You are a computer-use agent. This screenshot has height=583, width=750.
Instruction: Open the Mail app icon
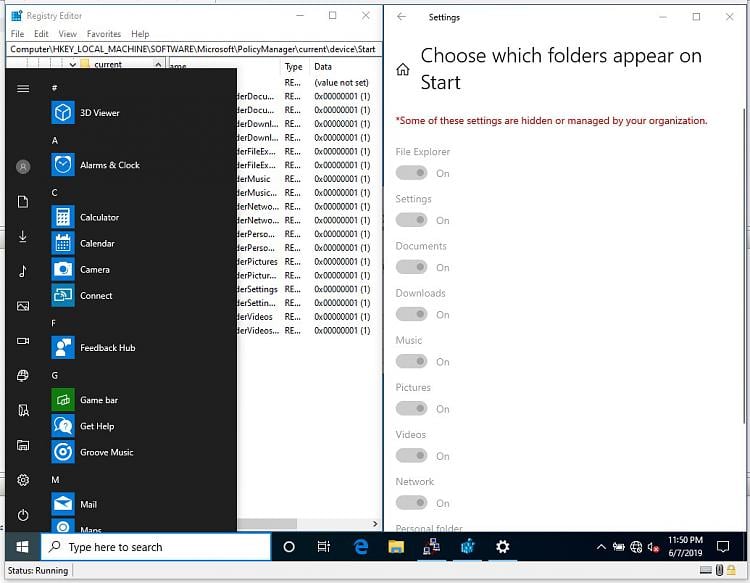[x=63, y=504]
